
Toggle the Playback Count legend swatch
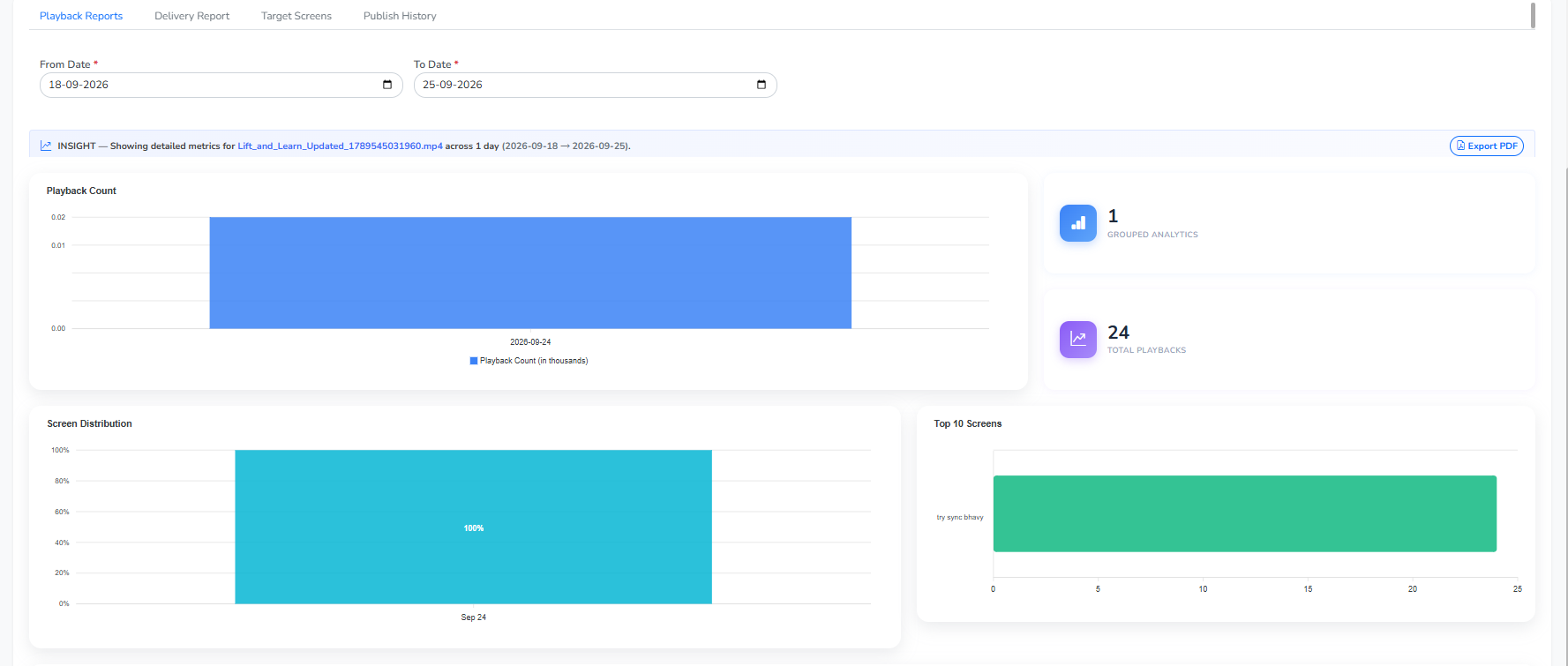pyautogui.click(x=474, y=361)
